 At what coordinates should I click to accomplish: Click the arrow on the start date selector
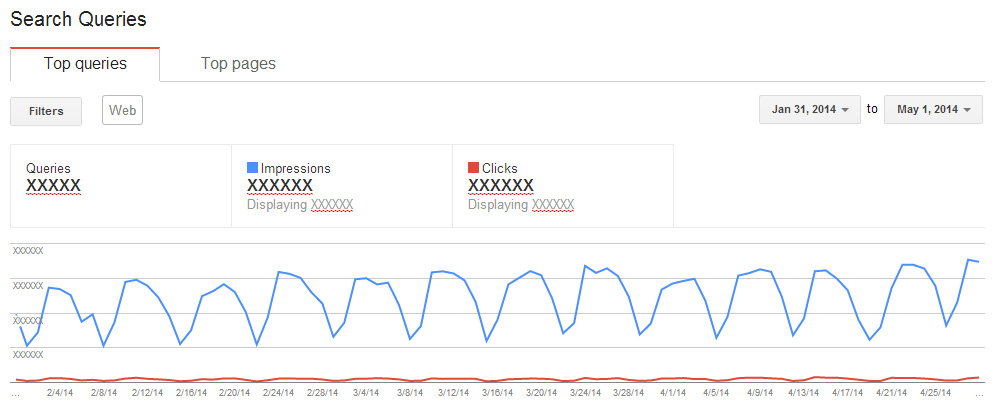coord(845,110)
